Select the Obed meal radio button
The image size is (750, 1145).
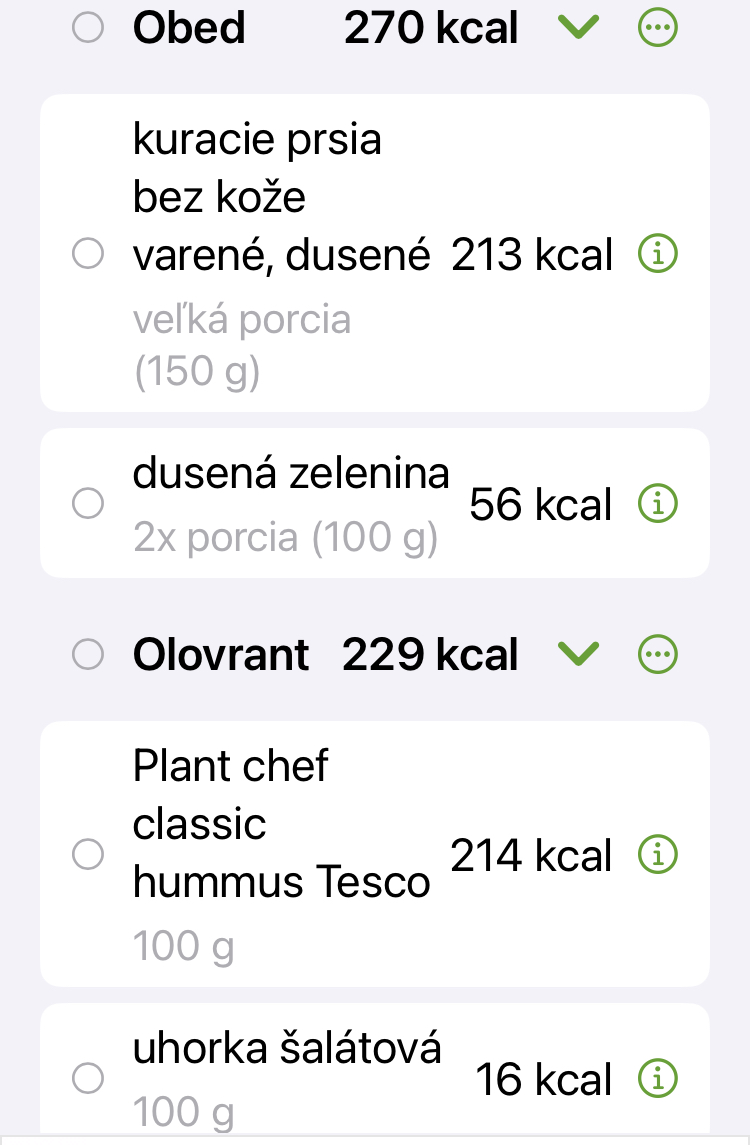pos(88,29)
